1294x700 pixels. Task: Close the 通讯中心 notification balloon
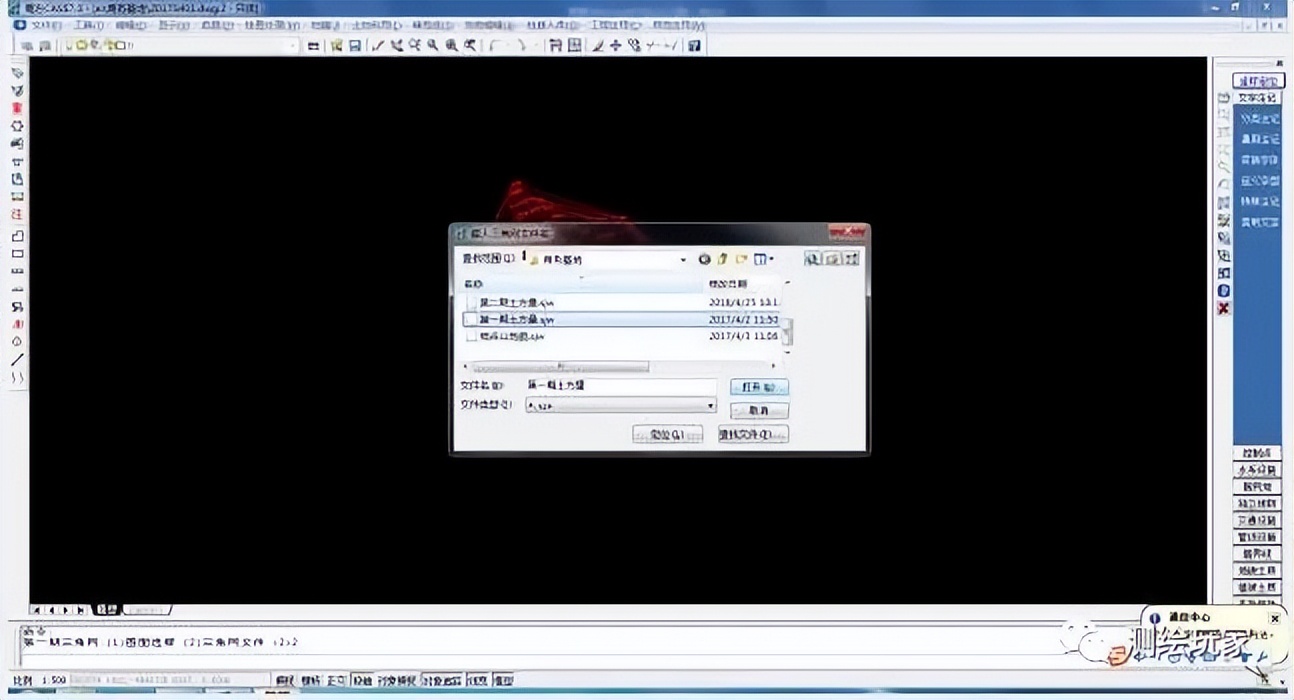tap(1274, 619)
